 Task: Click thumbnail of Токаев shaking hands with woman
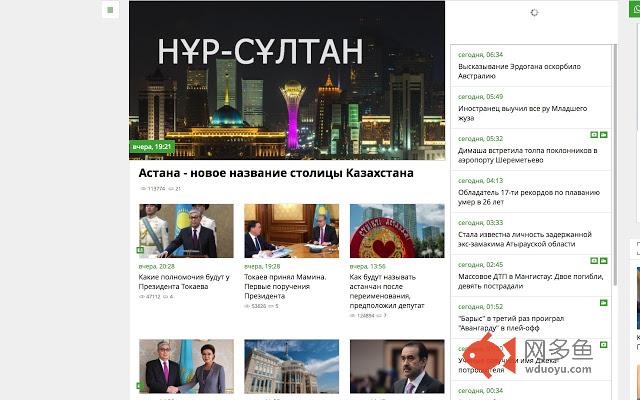186,367
